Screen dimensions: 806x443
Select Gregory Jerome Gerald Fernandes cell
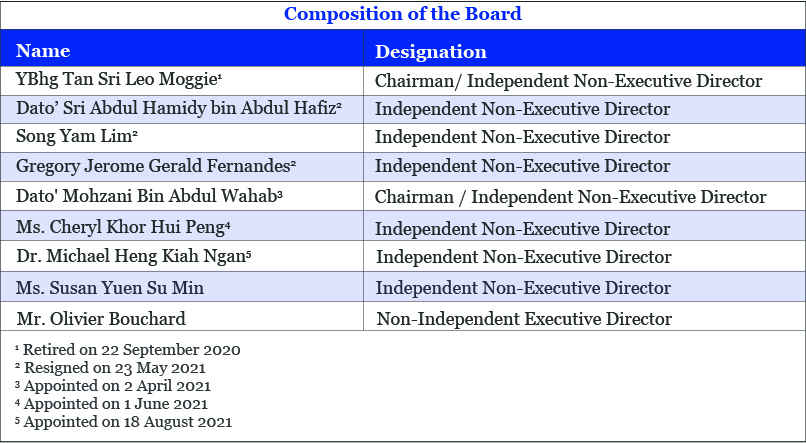point(155,165)
